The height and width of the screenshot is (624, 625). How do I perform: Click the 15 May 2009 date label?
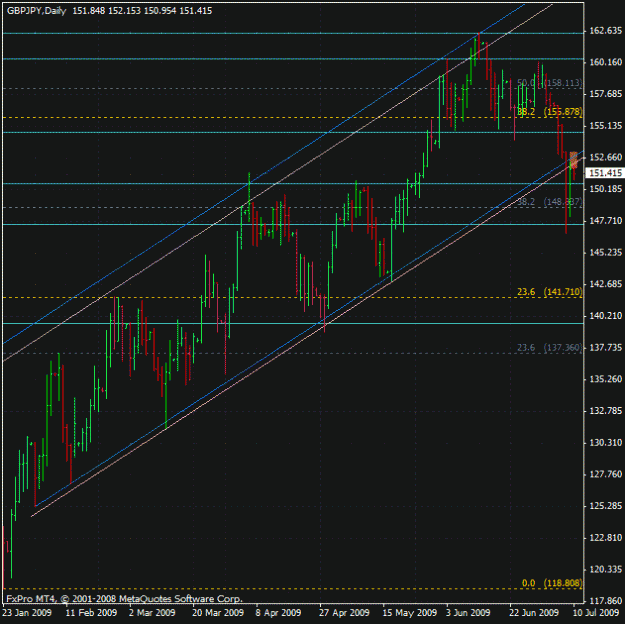(x=409, y=612)
